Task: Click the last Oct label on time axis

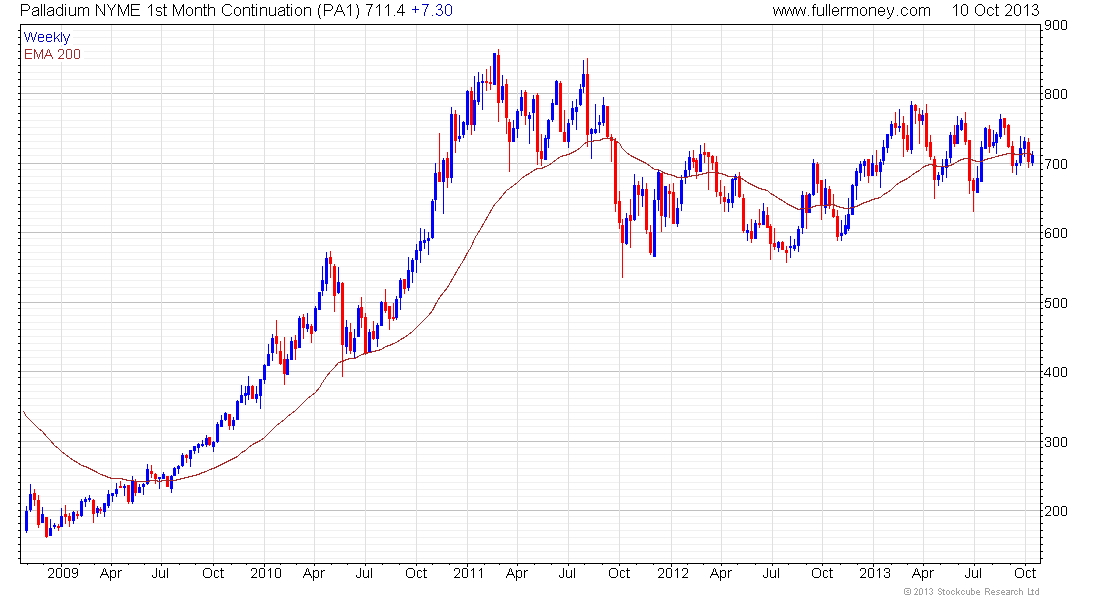Action: click(x=1025, y=573)
